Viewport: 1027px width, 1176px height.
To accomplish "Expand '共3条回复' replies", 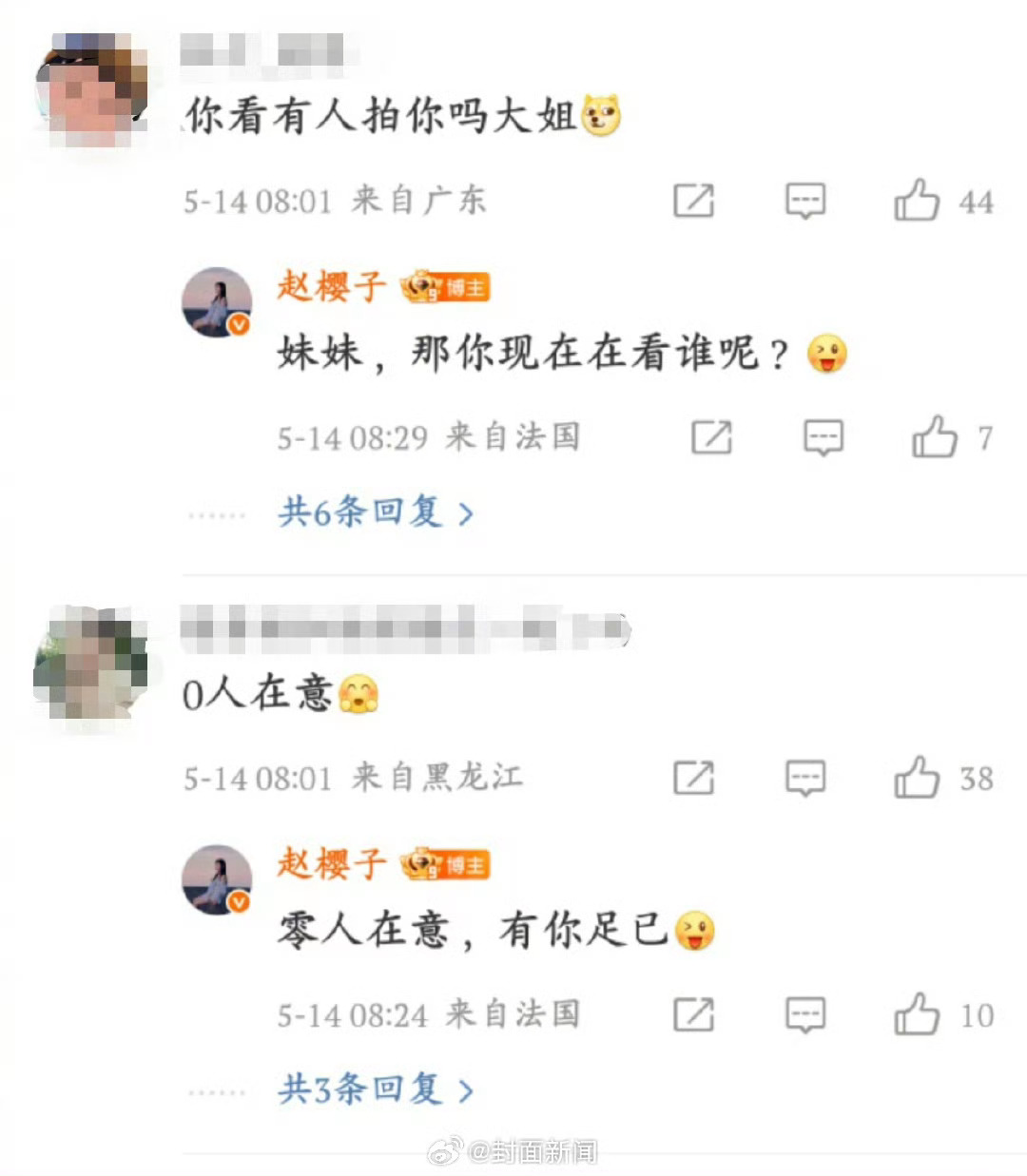I will click(x=376, y=1089).
